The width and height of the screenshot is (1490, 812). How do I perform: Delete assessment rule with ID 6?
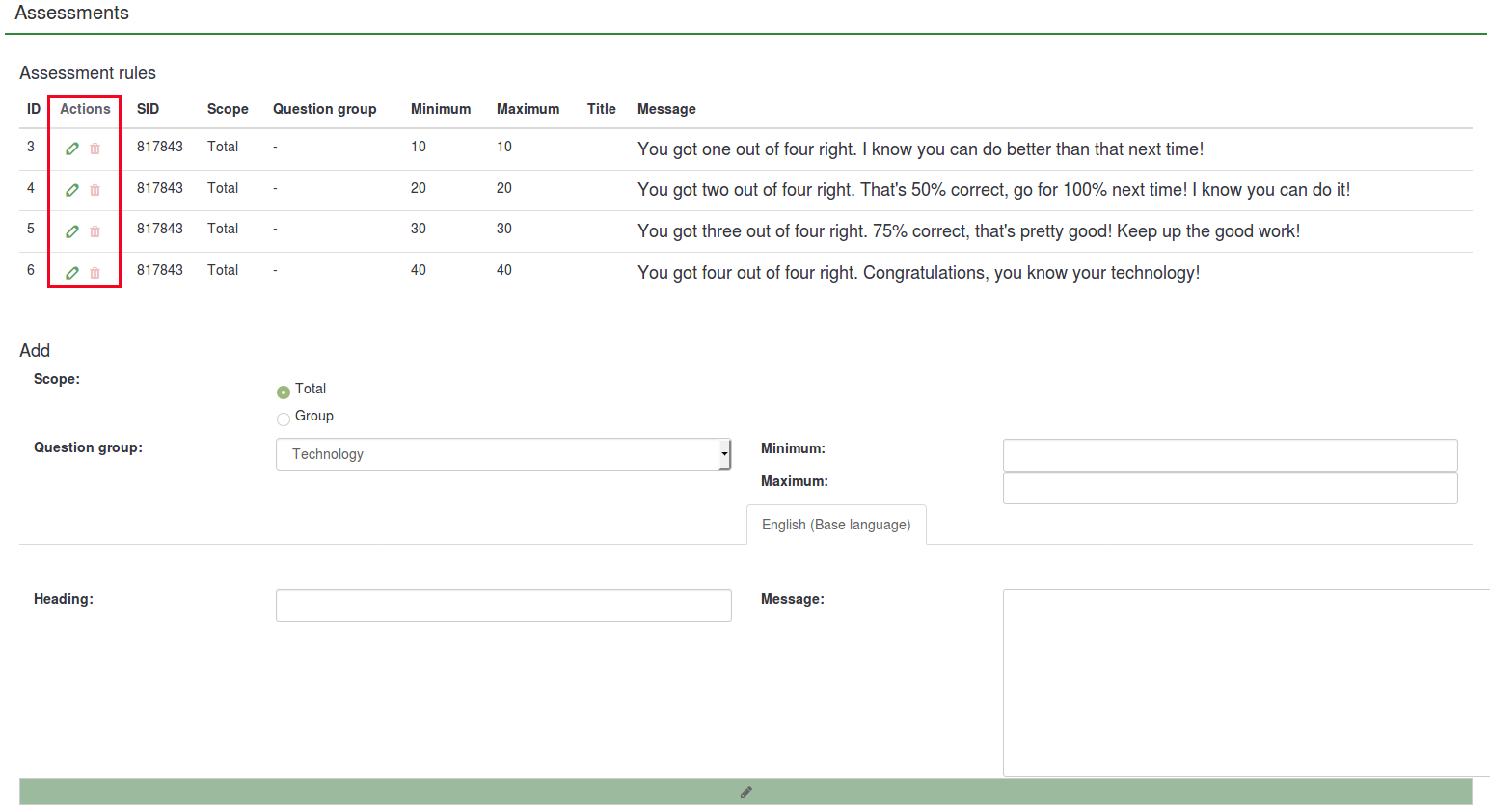click(x=95, y=273)
